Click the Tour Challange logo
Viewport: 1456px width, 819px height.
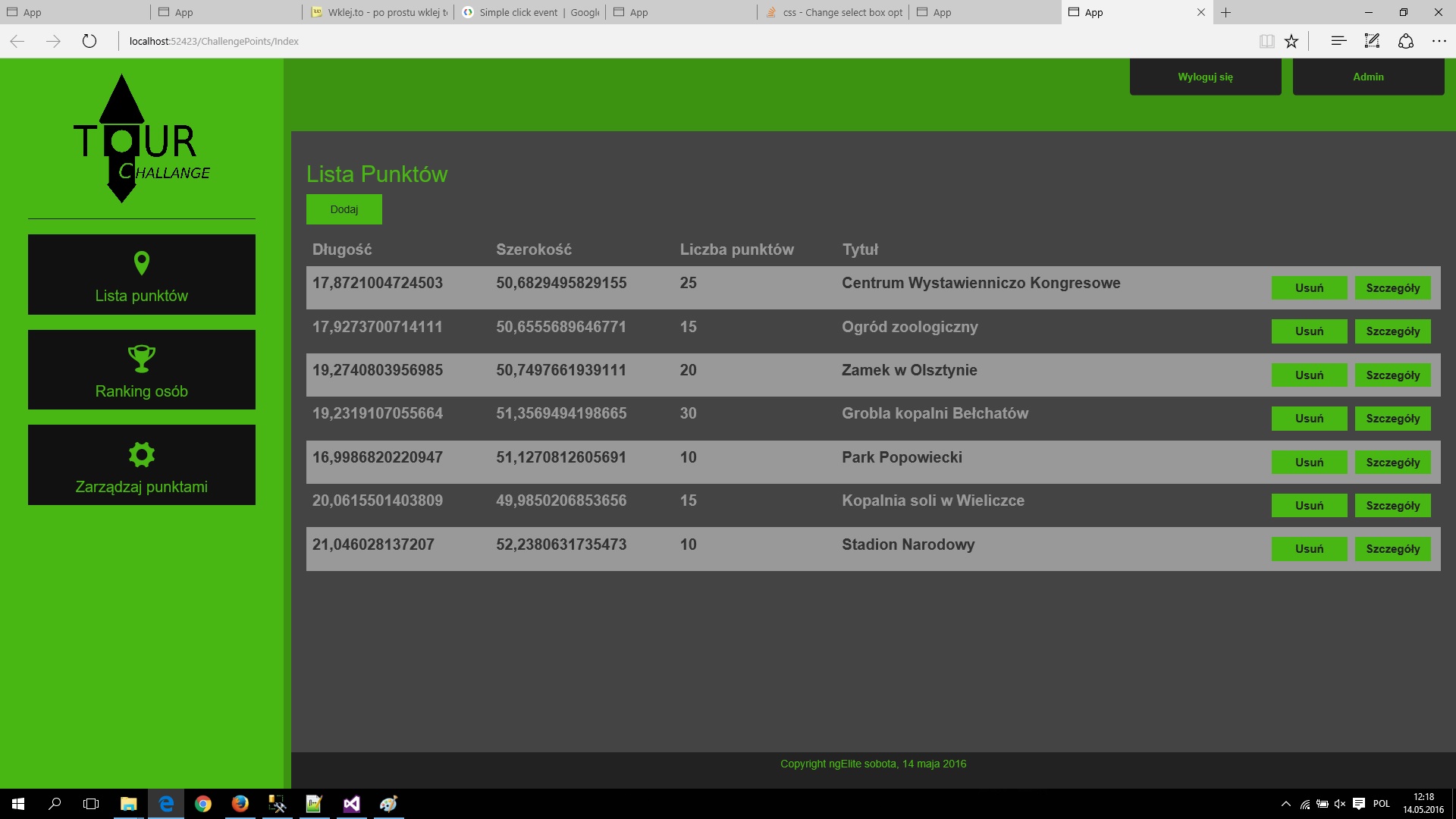click(141, 140)
